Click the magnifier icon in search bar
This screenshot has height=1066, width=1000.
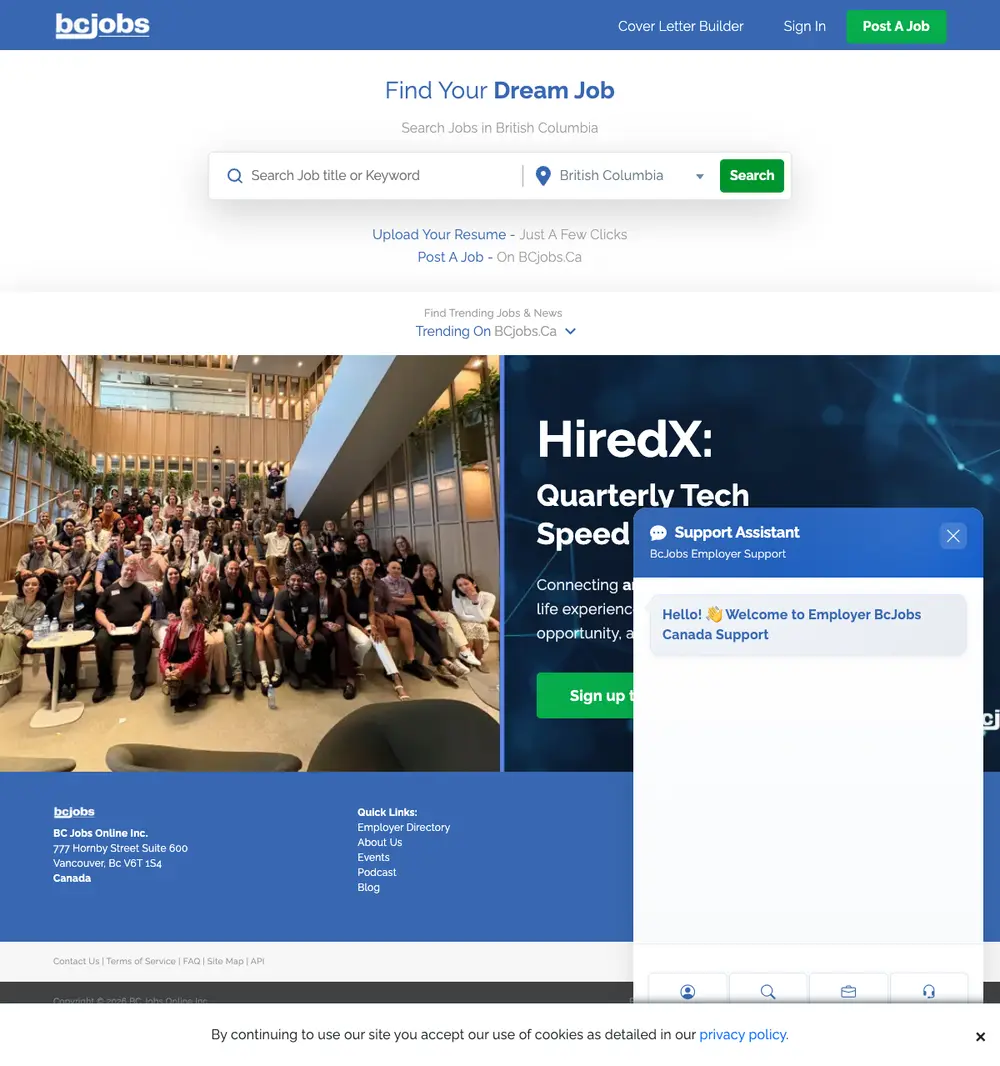[x=235, y=175]
